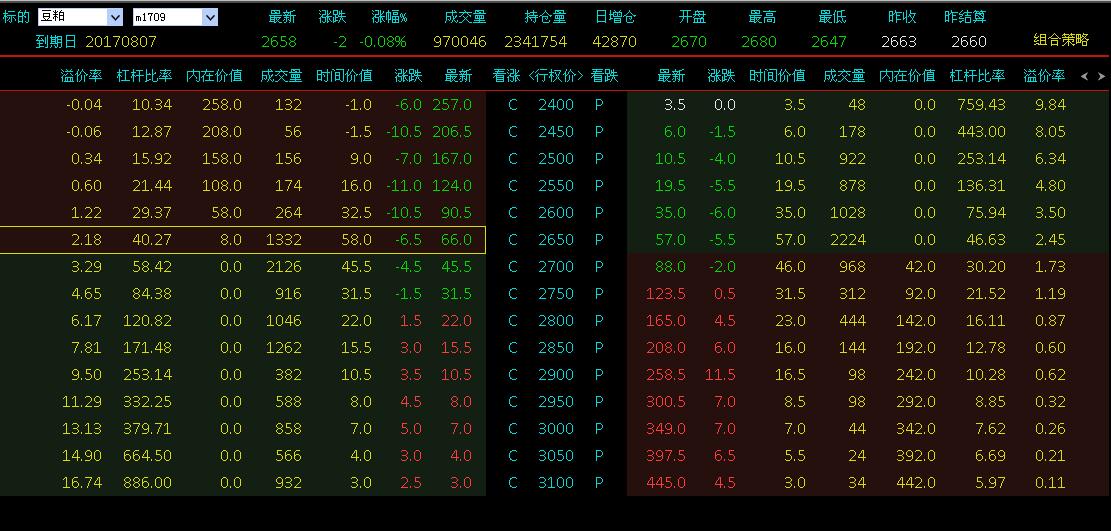This screenshot has width=1111, height=531.
Task: Click call premium rate 16.74
Action: click(82, 482)
